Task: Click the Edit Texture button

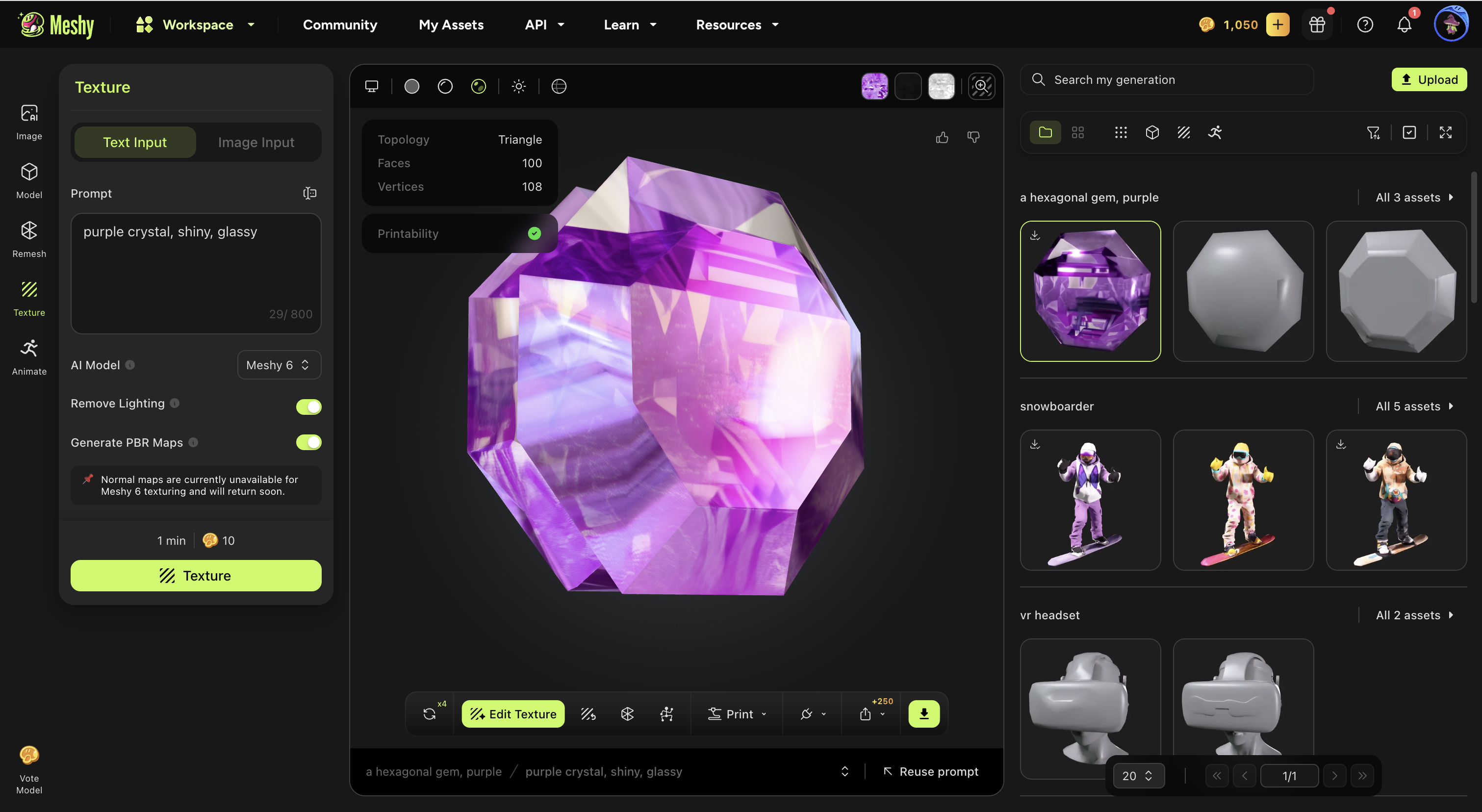Action: 512,713
